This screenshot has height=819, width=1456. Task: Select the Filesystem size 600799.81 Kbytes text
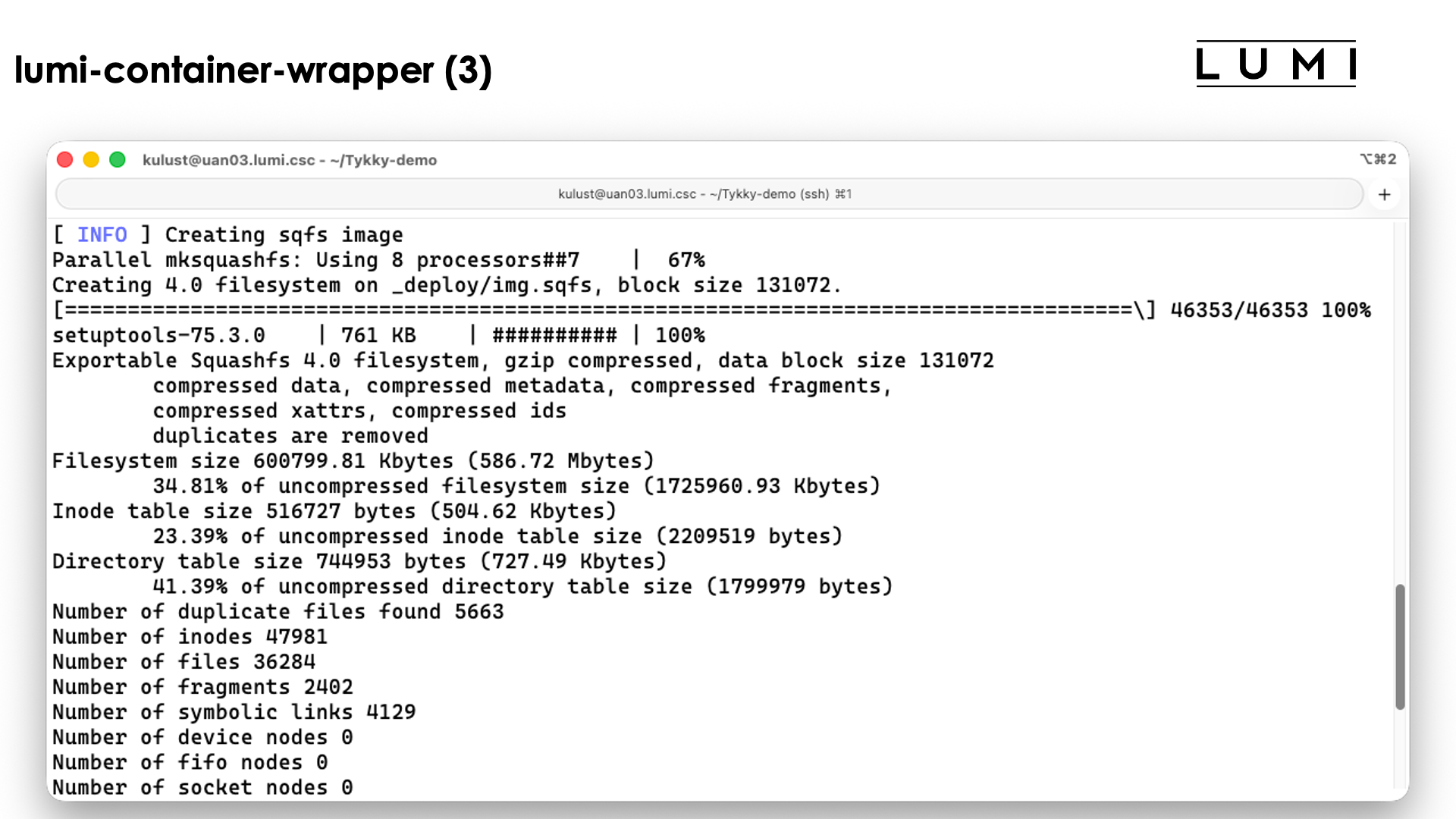pos(353,460)
